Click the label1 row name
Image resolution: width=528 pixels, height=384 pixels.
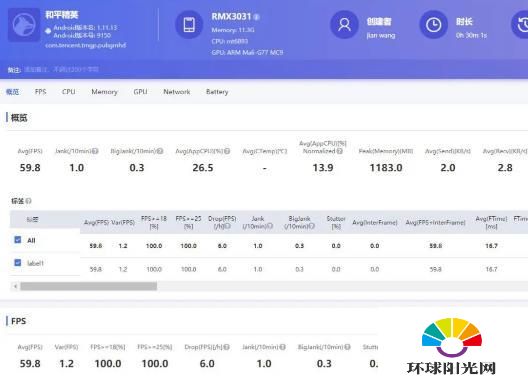[x=35, y=263]
